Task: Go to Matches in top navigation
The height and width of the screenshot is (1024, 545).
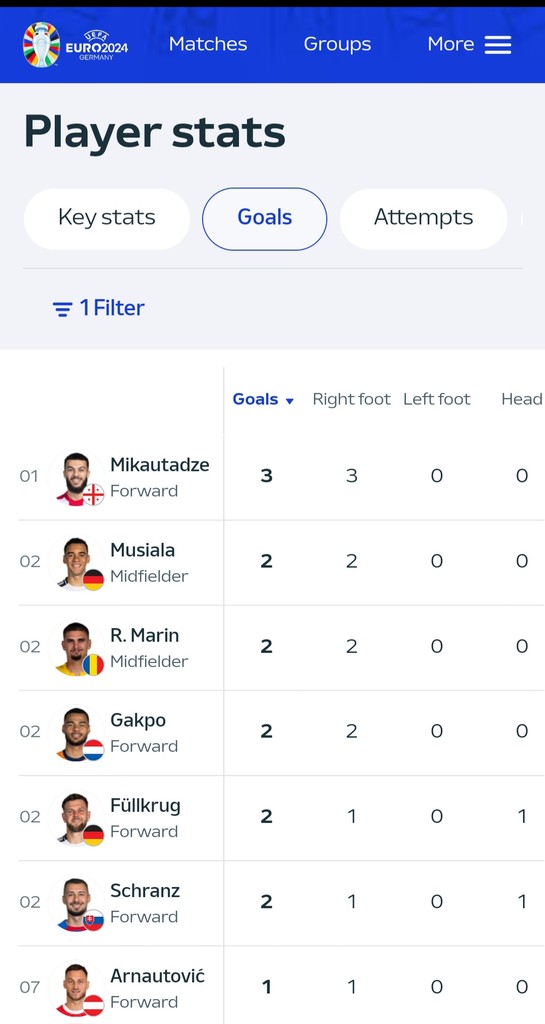Action: [x=208, y=44]
